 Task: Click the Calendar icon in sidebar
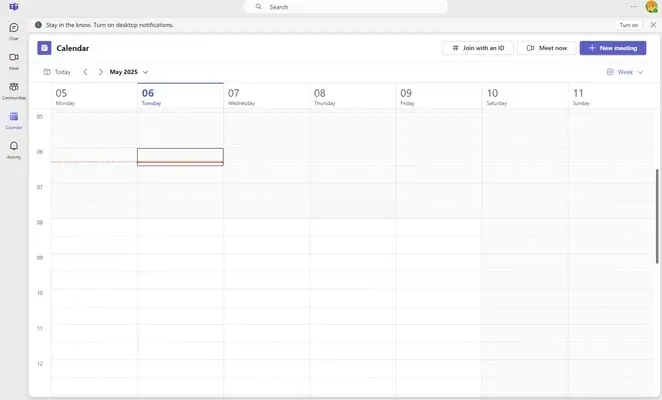pyautogui.click(x=14, y=118)
